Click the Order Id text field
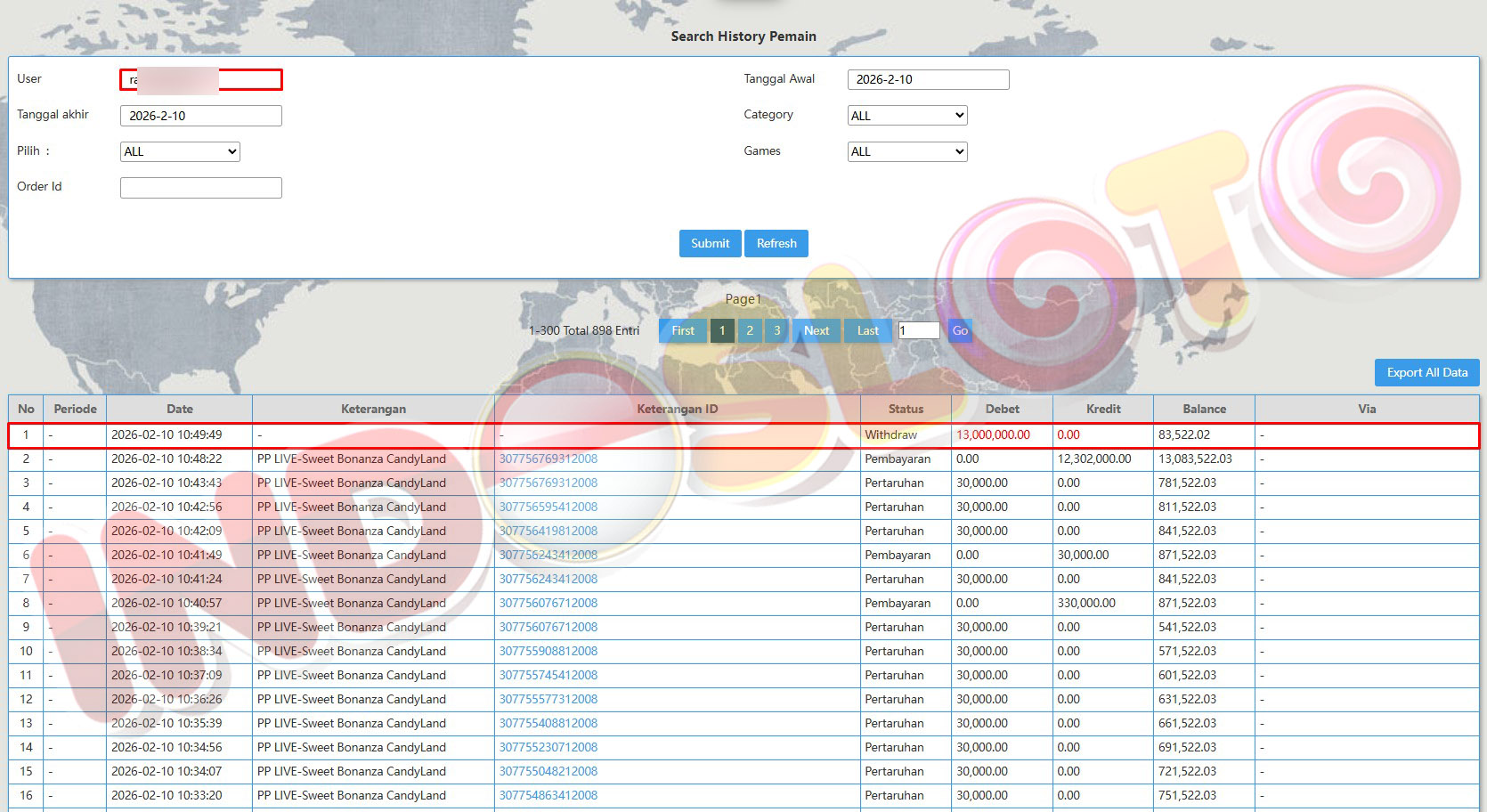The image size is (1487, 812). pyautogui.click(x=201, y=188)
